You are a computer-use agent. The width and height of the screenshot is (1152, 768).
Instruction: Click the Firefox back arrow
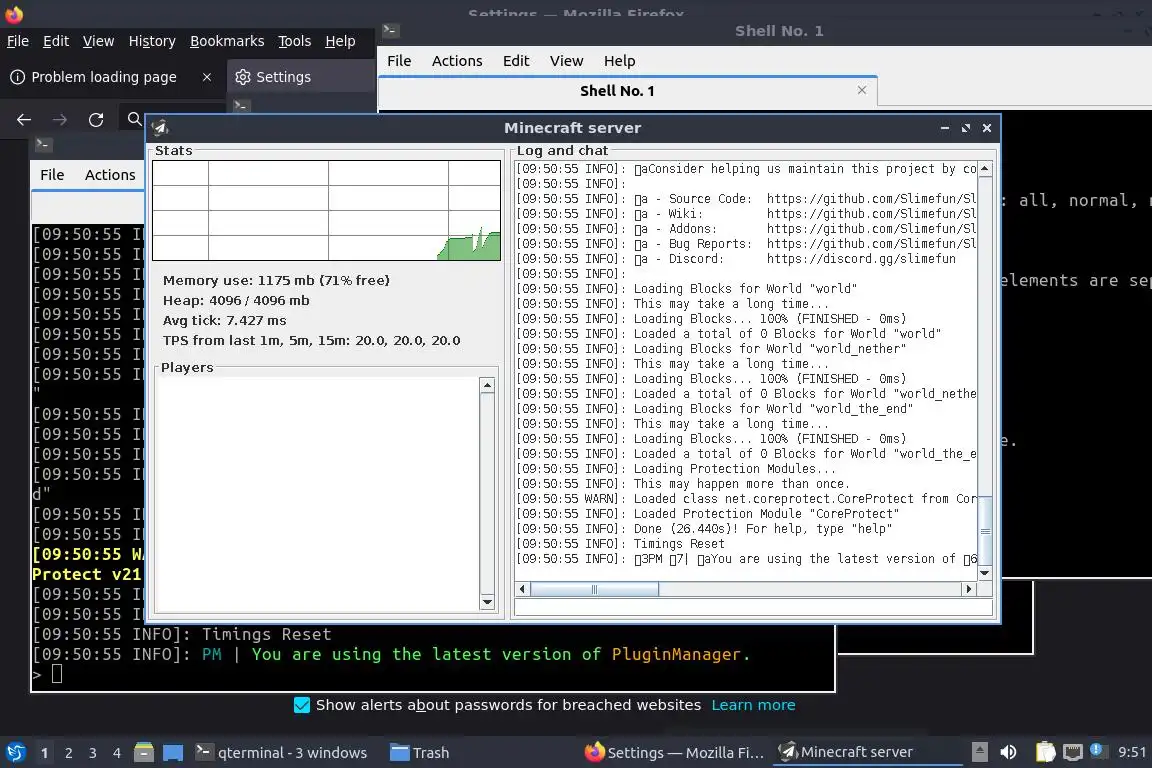[x=24, y=120]
